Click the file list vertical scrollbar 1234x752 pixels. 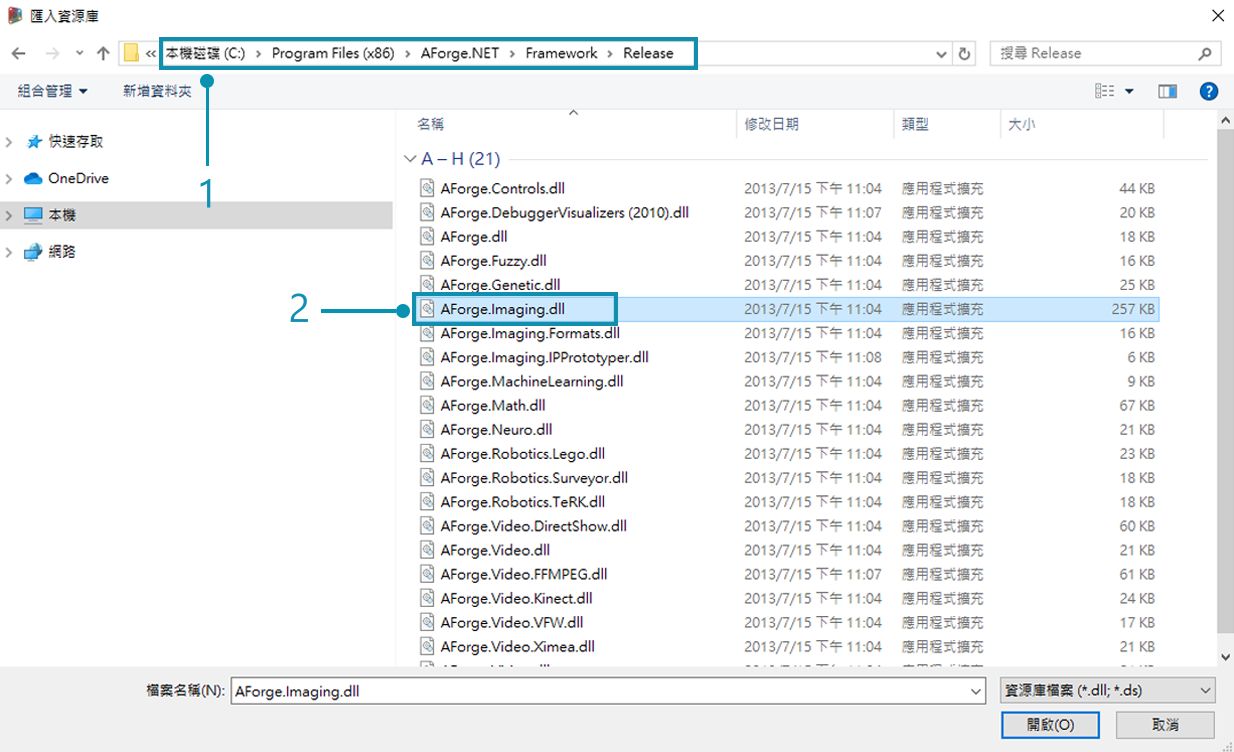click(1226, 380)
